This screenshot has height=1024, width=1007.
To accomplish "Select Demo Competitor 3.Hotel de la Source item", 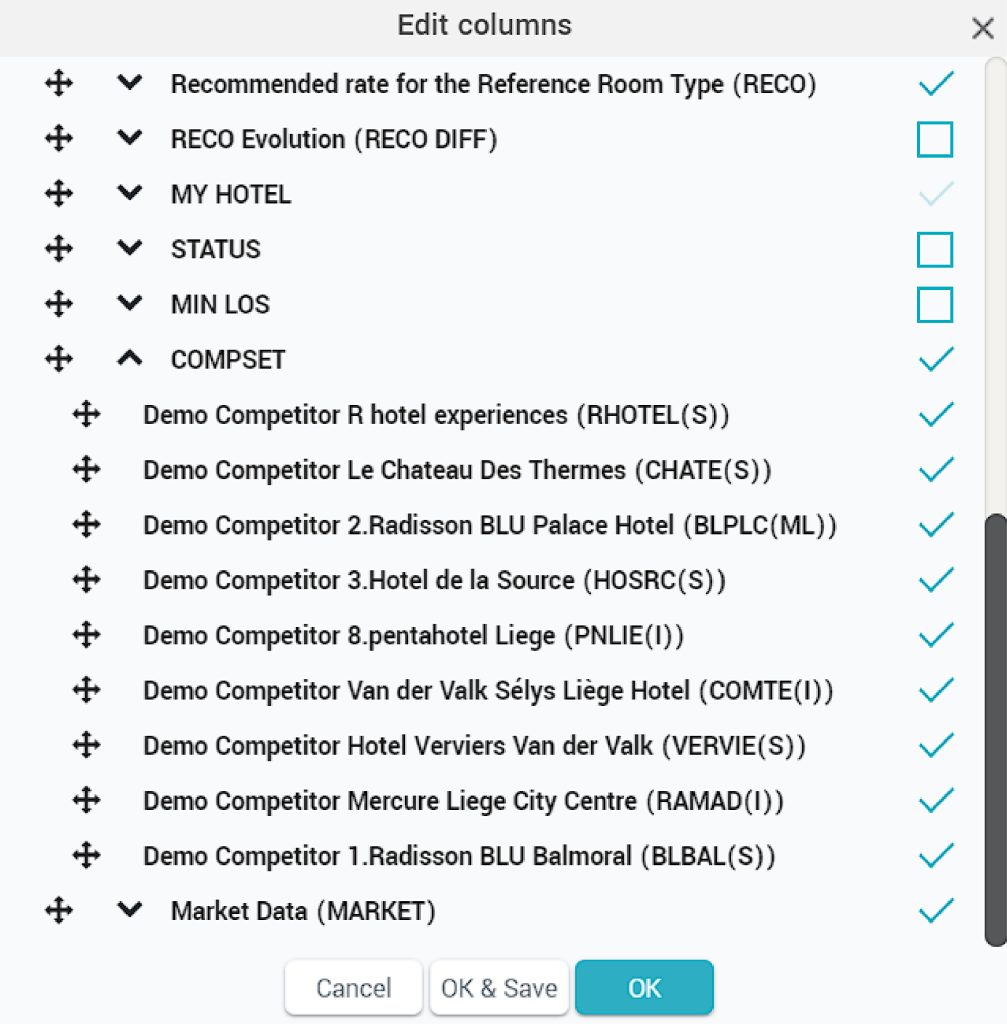I will (434, 580).
